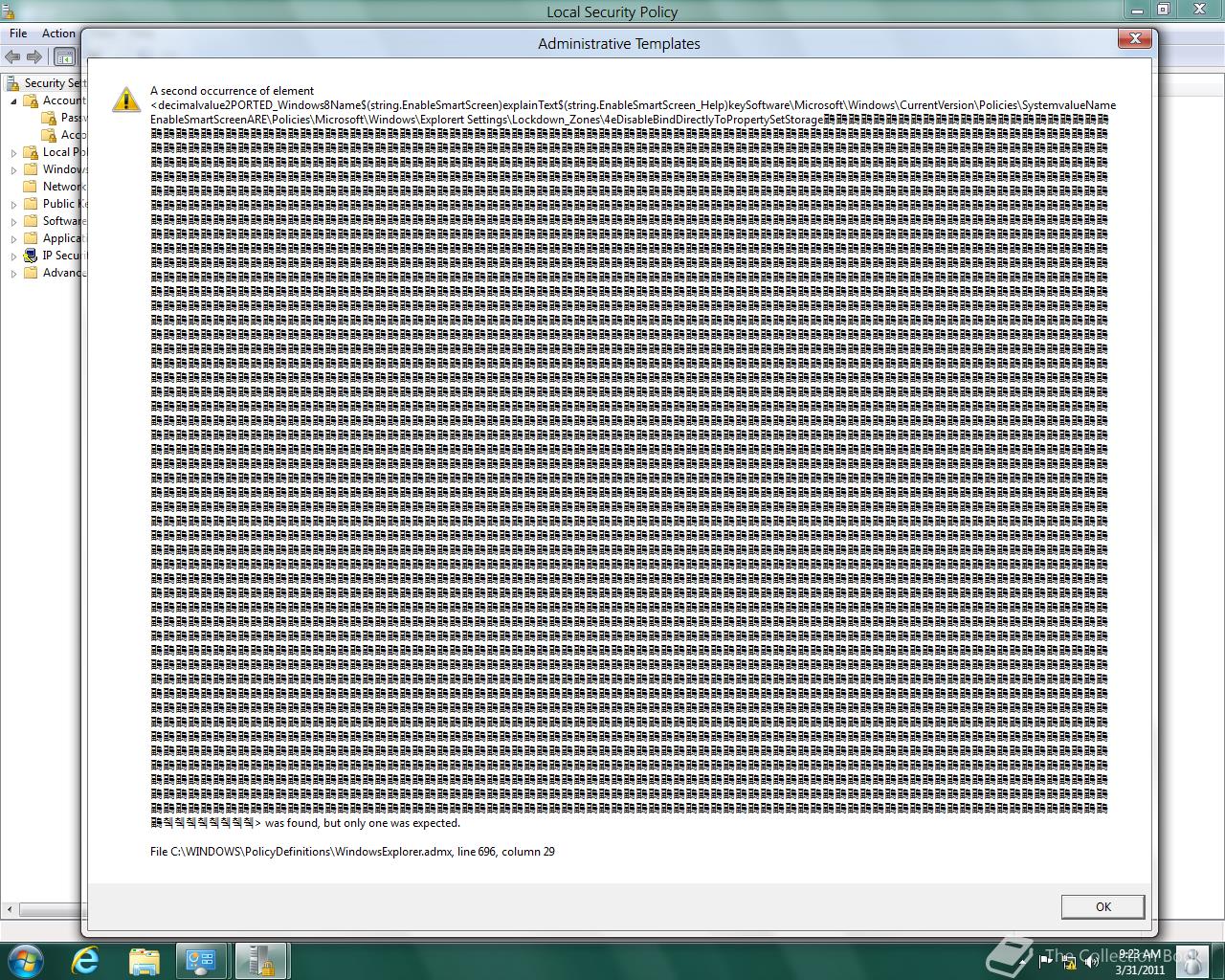
Task: Click the user tile on taskbar
Action: (x=1192, y=961)
